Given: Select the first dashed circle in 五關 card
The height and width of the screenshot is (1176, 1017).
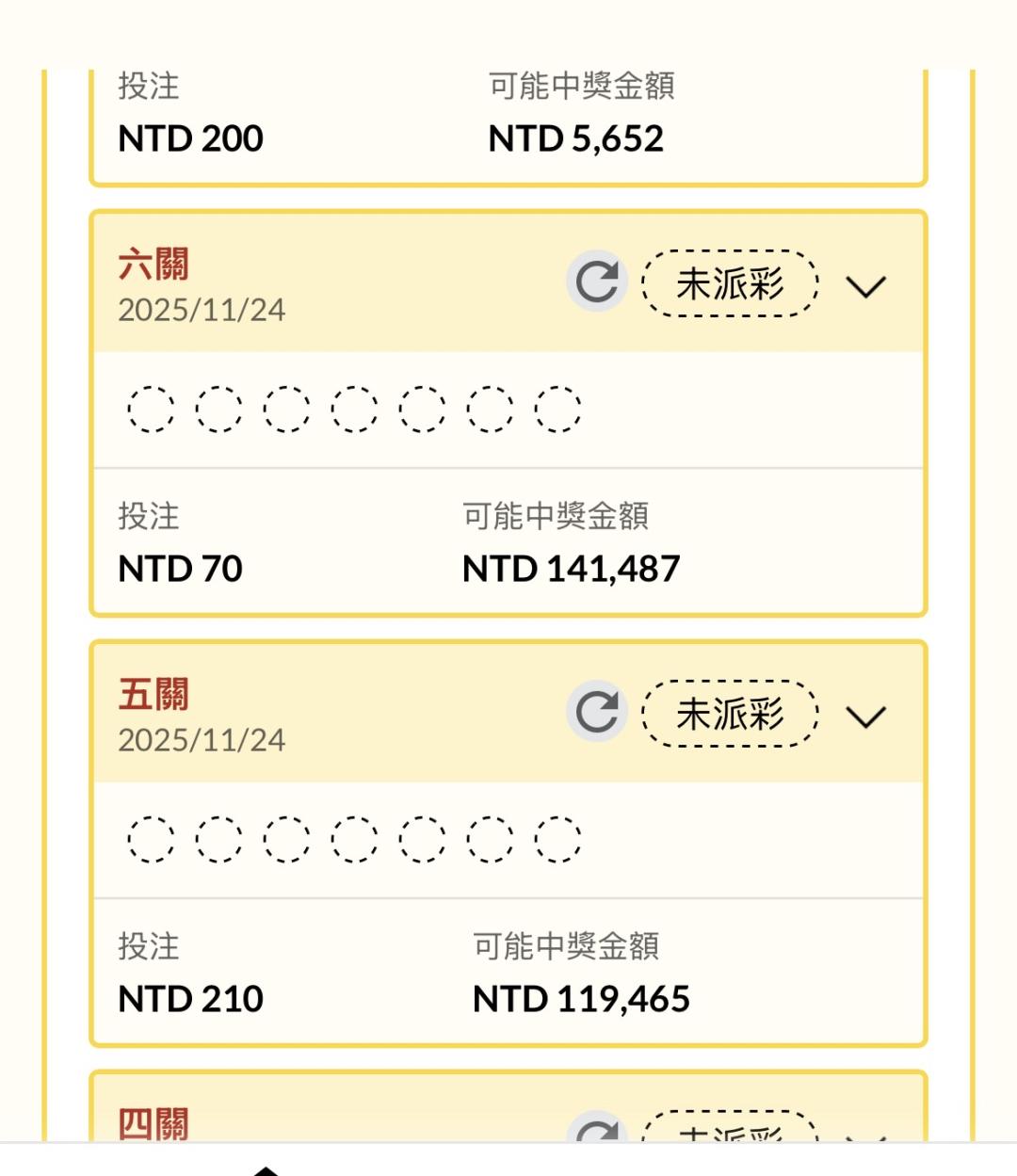Looking at the screenshot, I should [151, 839].
